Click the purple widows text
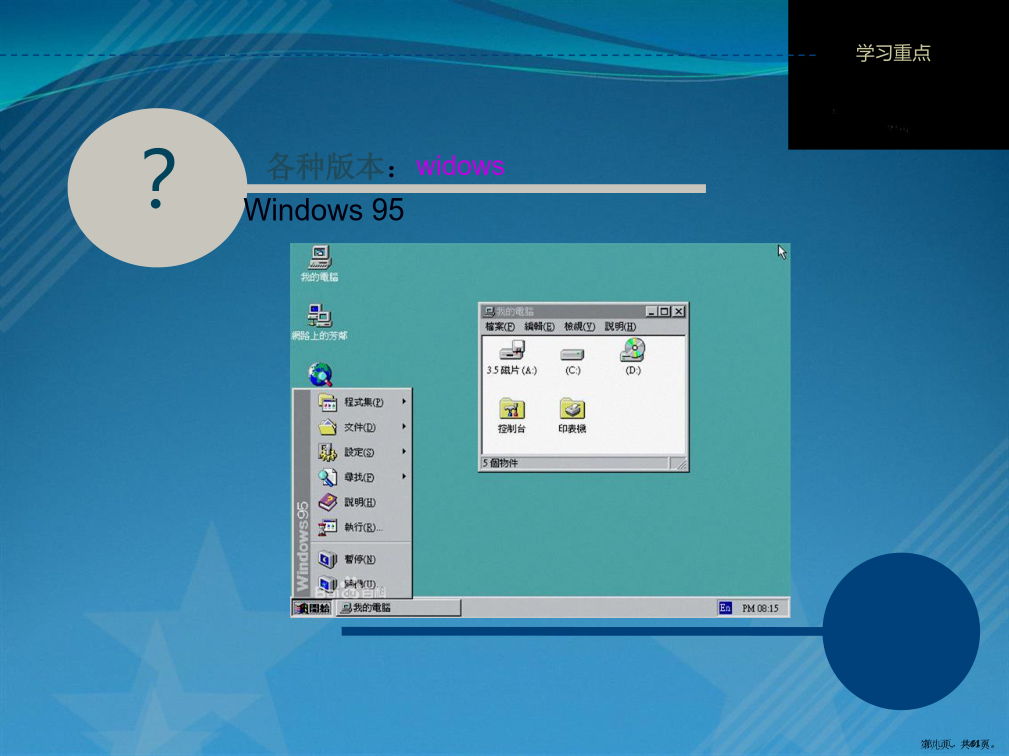The height and width of the screenshot is (756, 1009). pos(460,166)
